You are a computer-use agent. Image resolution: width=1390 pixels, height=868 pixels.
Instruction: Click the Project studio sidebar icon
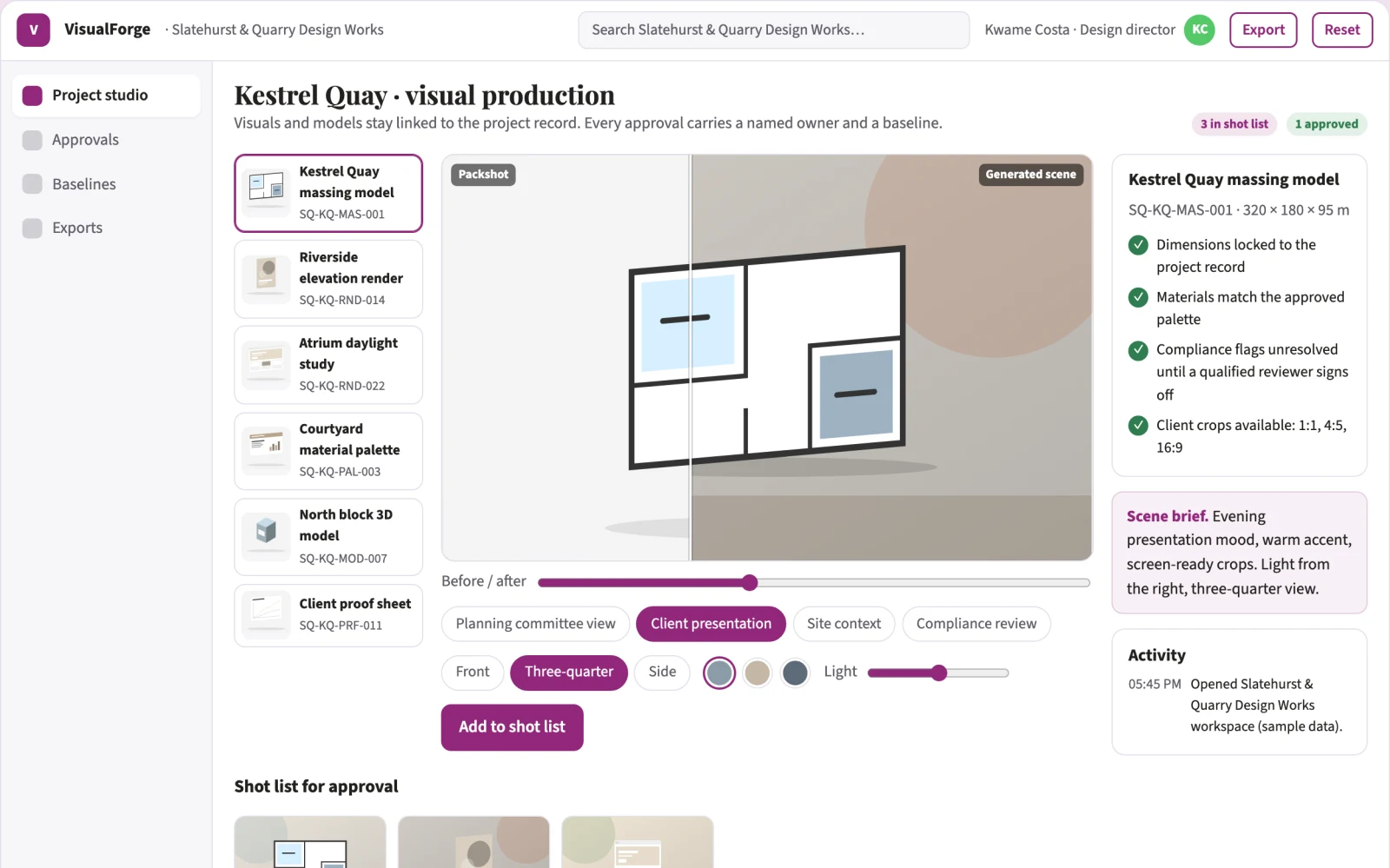pyautogui.click(x=32, y=96)
